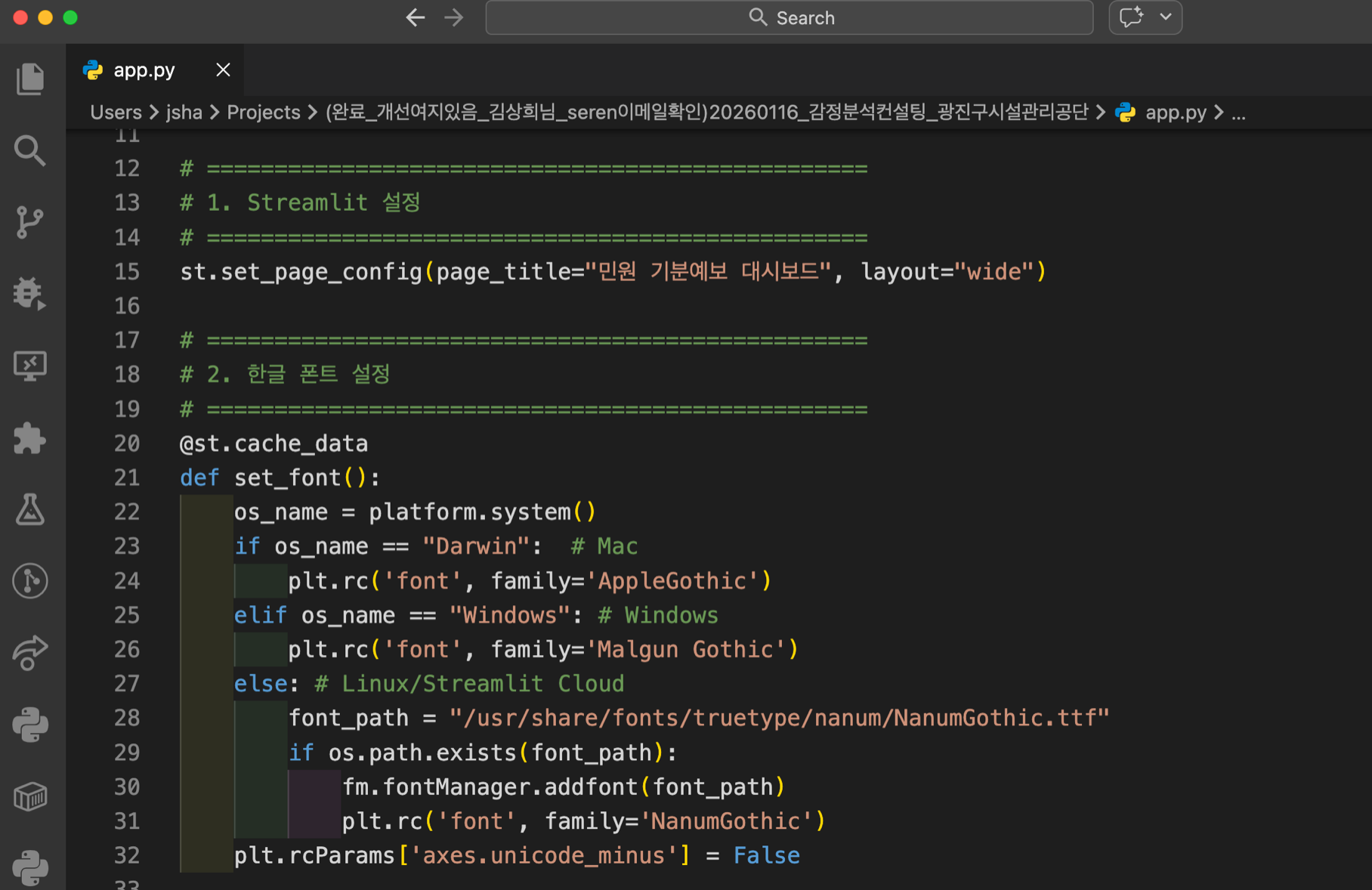Screen dimensions: 1372x890
Task: Click on the '민원 기분예보 대시보드' title string
Action: point(709,271)
